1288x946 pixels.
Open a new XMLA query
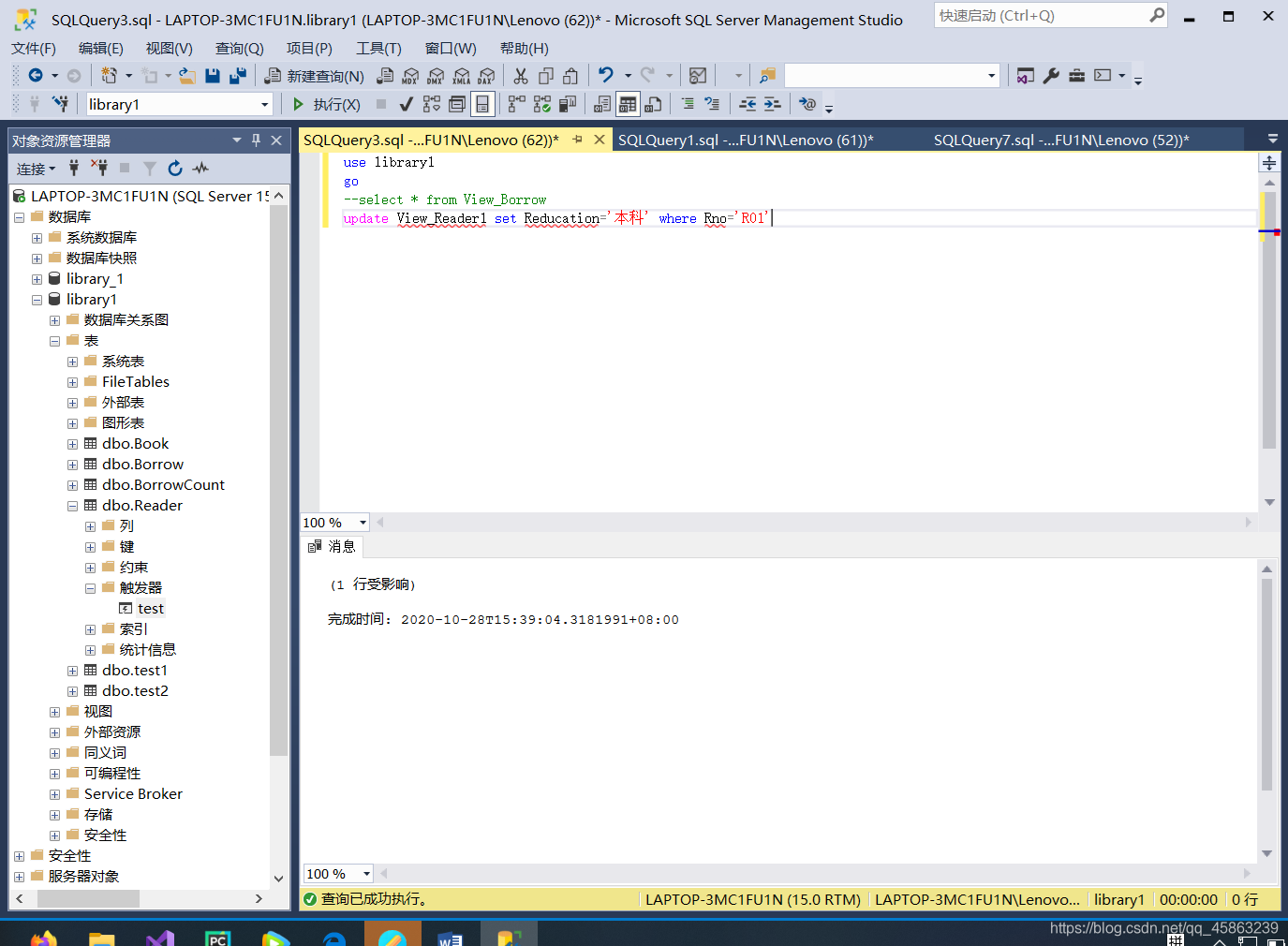pos(461,76)
